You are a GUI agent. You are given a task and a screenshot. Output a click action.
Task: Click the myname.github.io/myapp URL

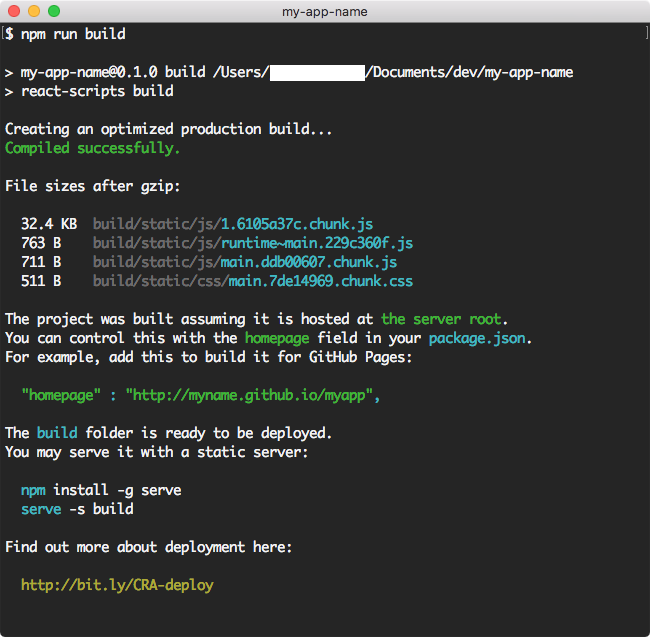pos(251,395)
